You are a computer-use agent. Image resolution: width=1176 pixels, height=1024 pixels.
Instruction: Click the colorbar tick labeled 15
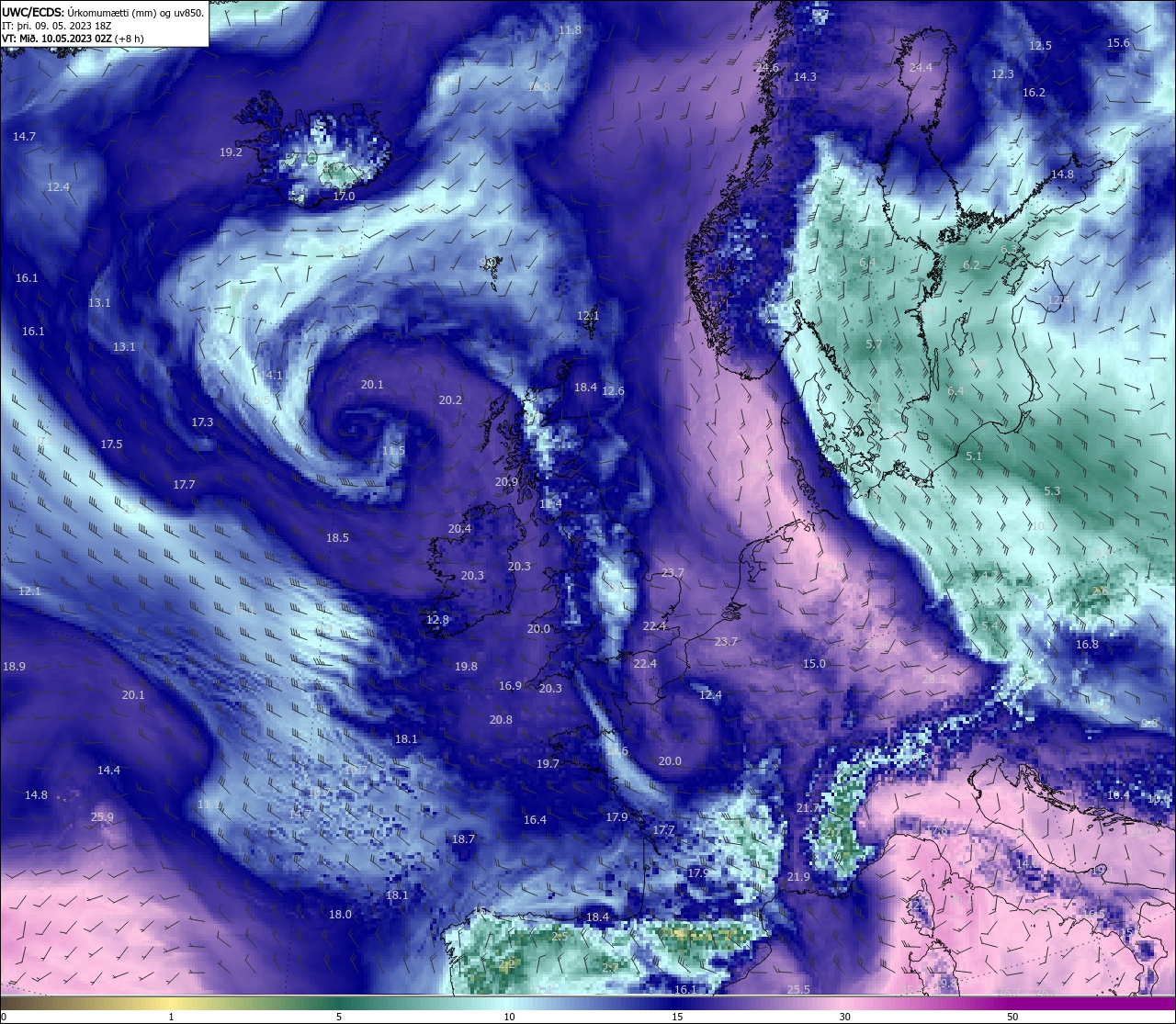[677, 1017]
